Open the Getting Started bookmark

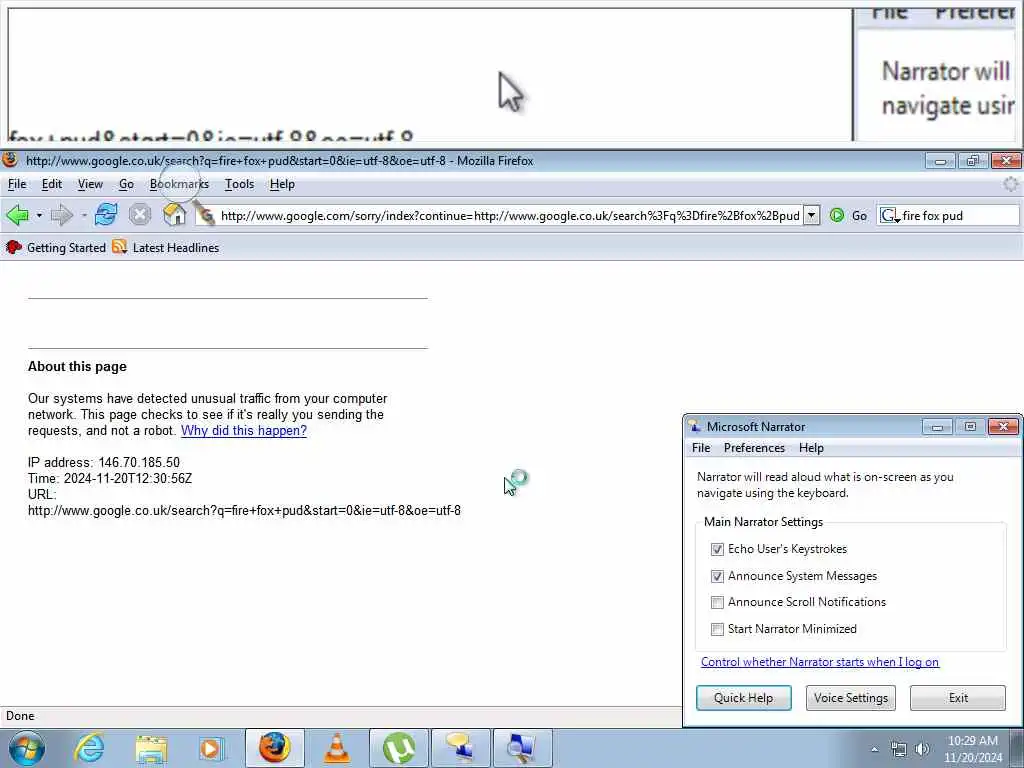pyautogui.click(x=56, y=248)
